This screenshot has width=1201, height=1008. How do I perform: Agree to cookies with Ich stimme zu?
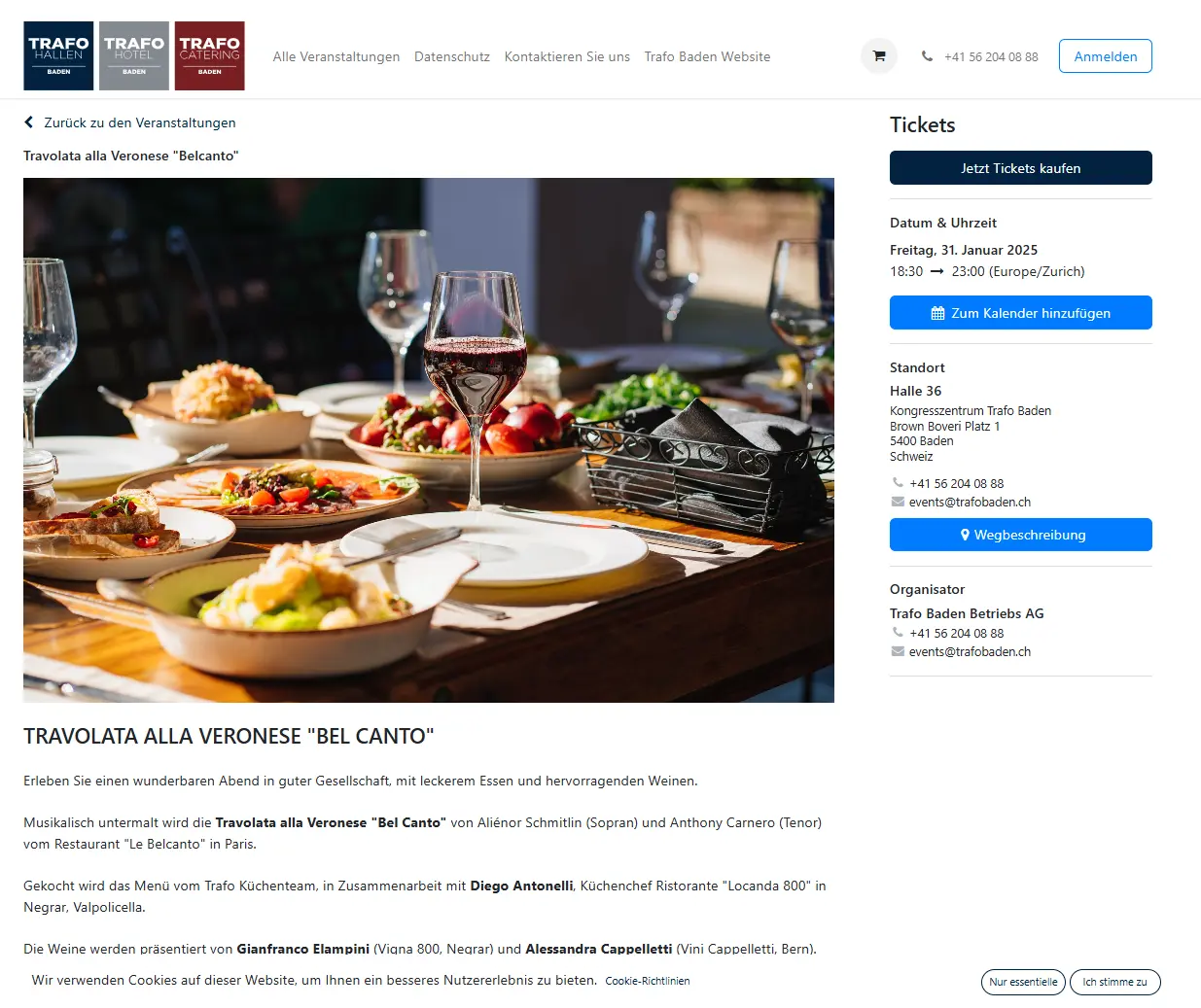(1115, 982)
